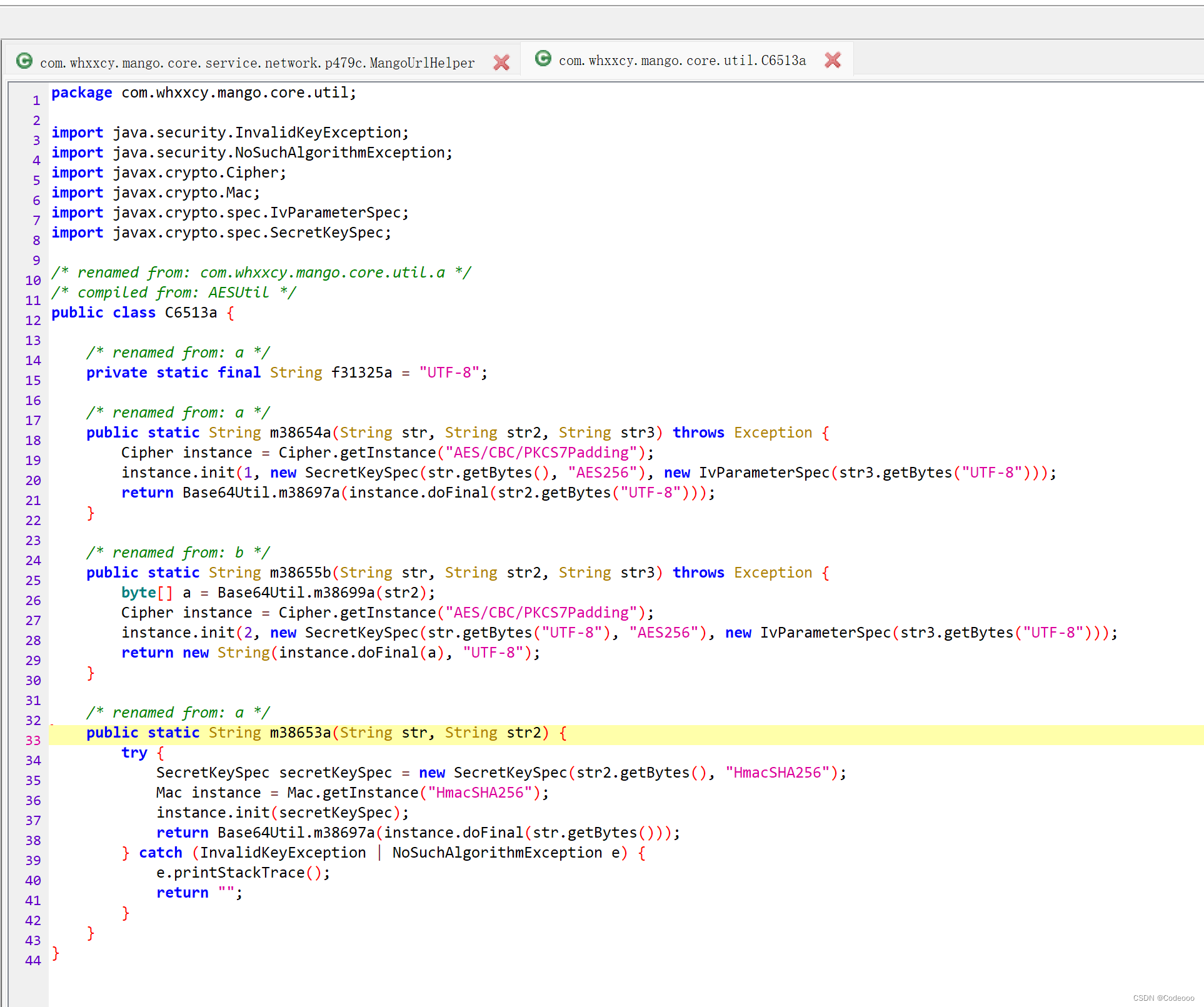Image resolution: width=1204 pixels, height=1007 pixels.
Task: Select the com.whxxcy.mango.core.util.C6513a tab
Action: coord(681,61)
